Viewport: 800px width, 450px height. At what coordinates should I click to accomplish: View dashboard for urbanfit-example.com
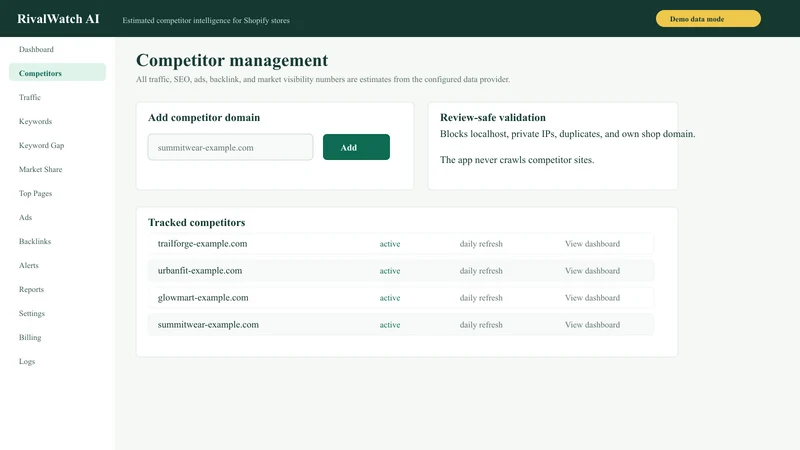592,271
